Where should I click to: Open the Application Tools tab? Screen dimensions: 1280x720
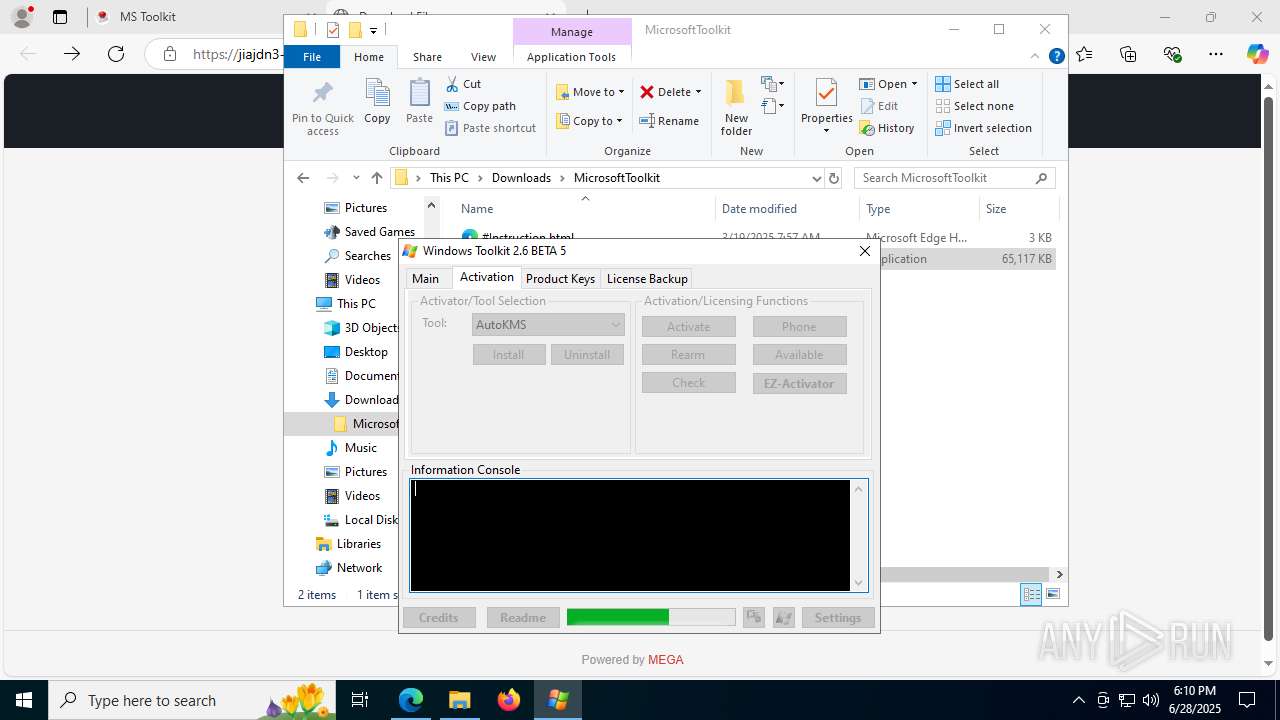571,57
